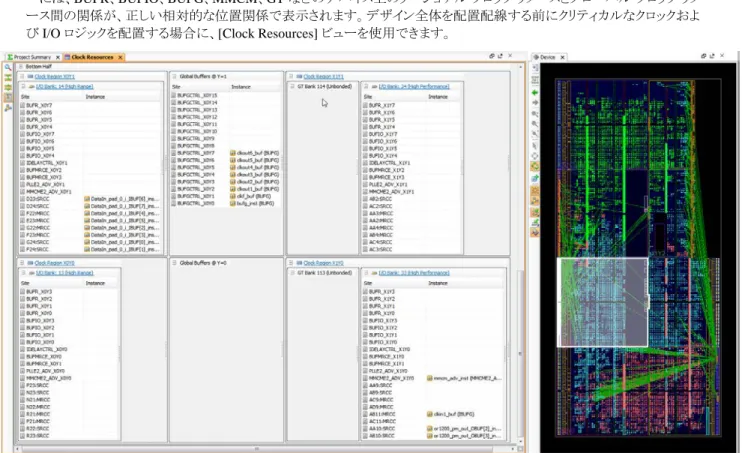
Task: Select site MMCME2_ADV_X0Y0 row
Action: click(69, 378)
